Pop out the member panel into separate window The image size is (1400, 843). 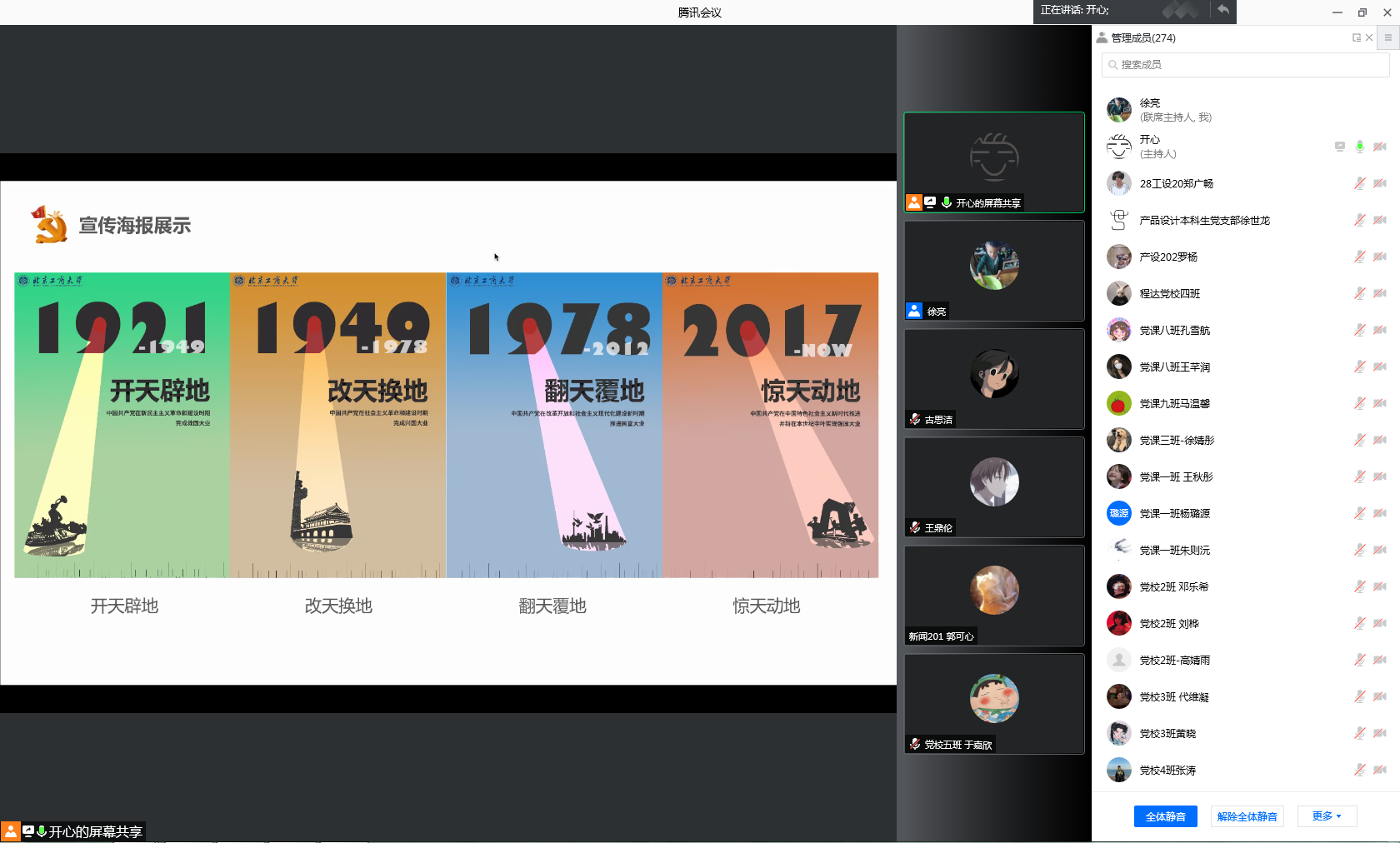coord(1356,37)
